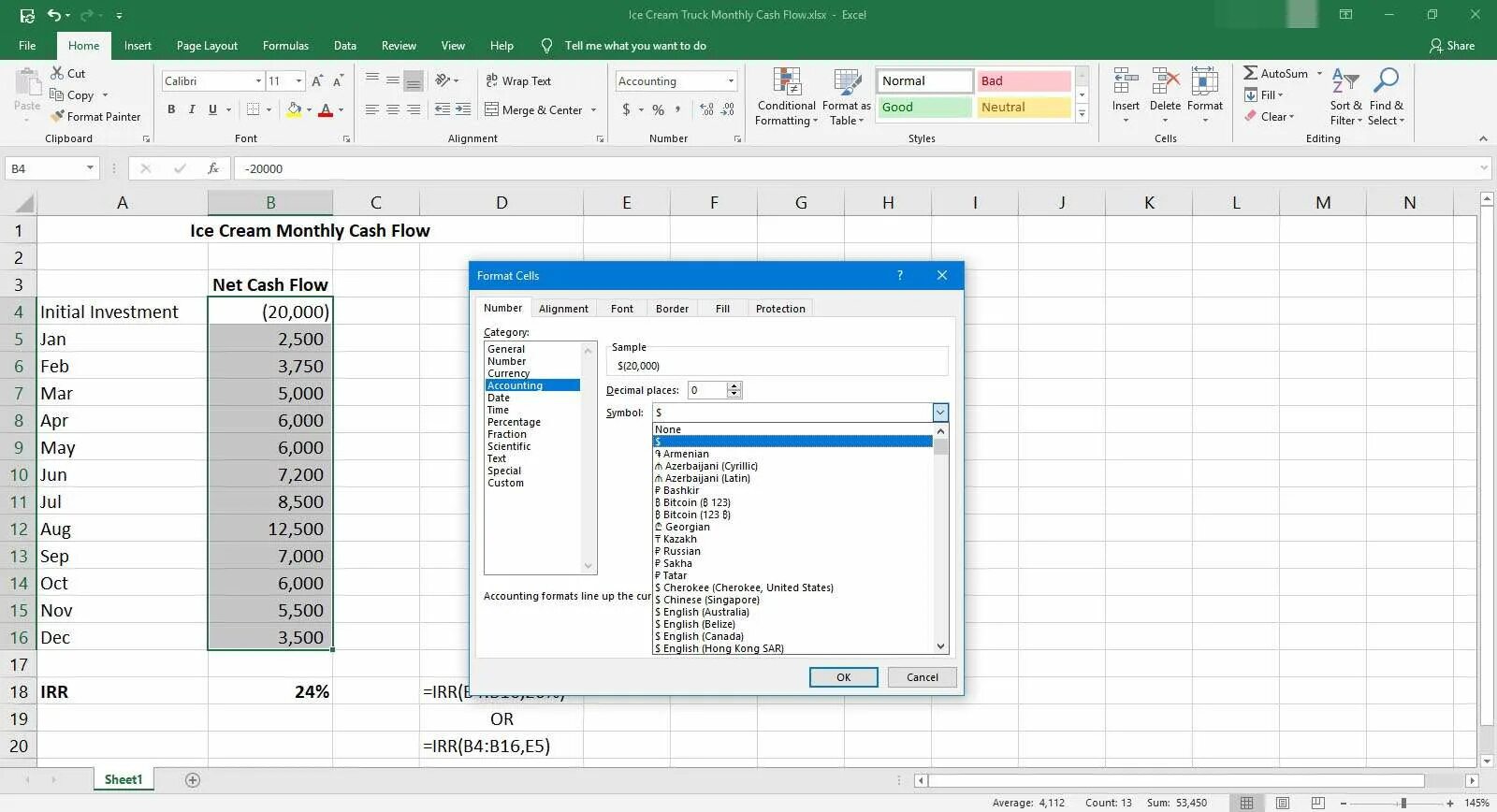Switch to the Border tab in Format Cells
This screenshot has height=812, width=1497.
(672, 309)
